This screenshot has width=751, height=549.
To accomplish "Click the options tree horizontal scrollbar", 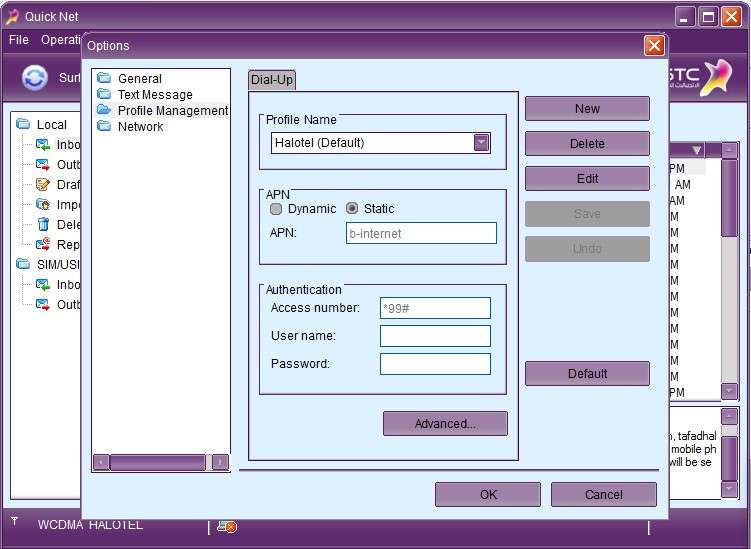I will pos(157,462).
